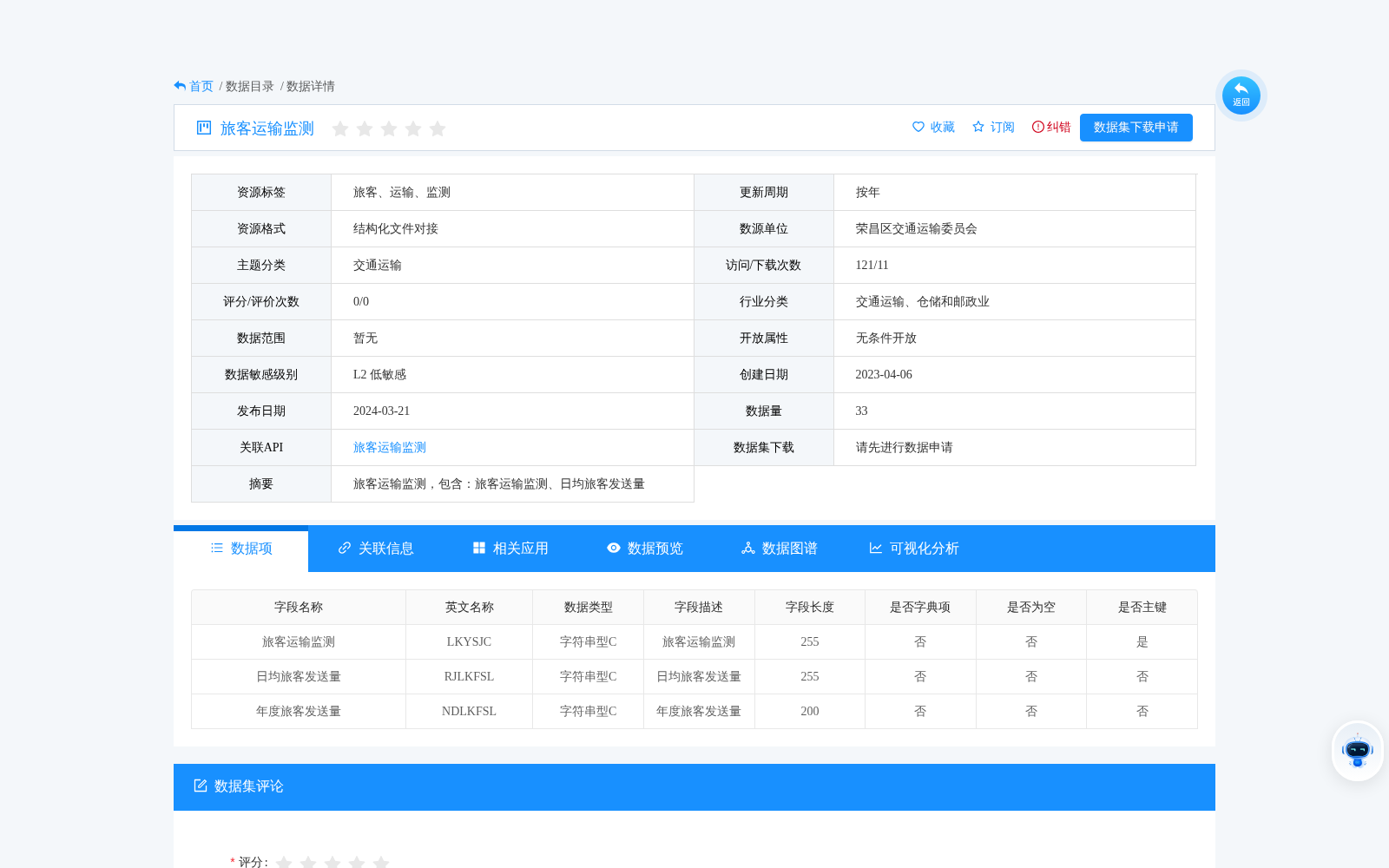Click the 字段名称 column header
This screenshot has width=1389, height=868.
[299, 607]
